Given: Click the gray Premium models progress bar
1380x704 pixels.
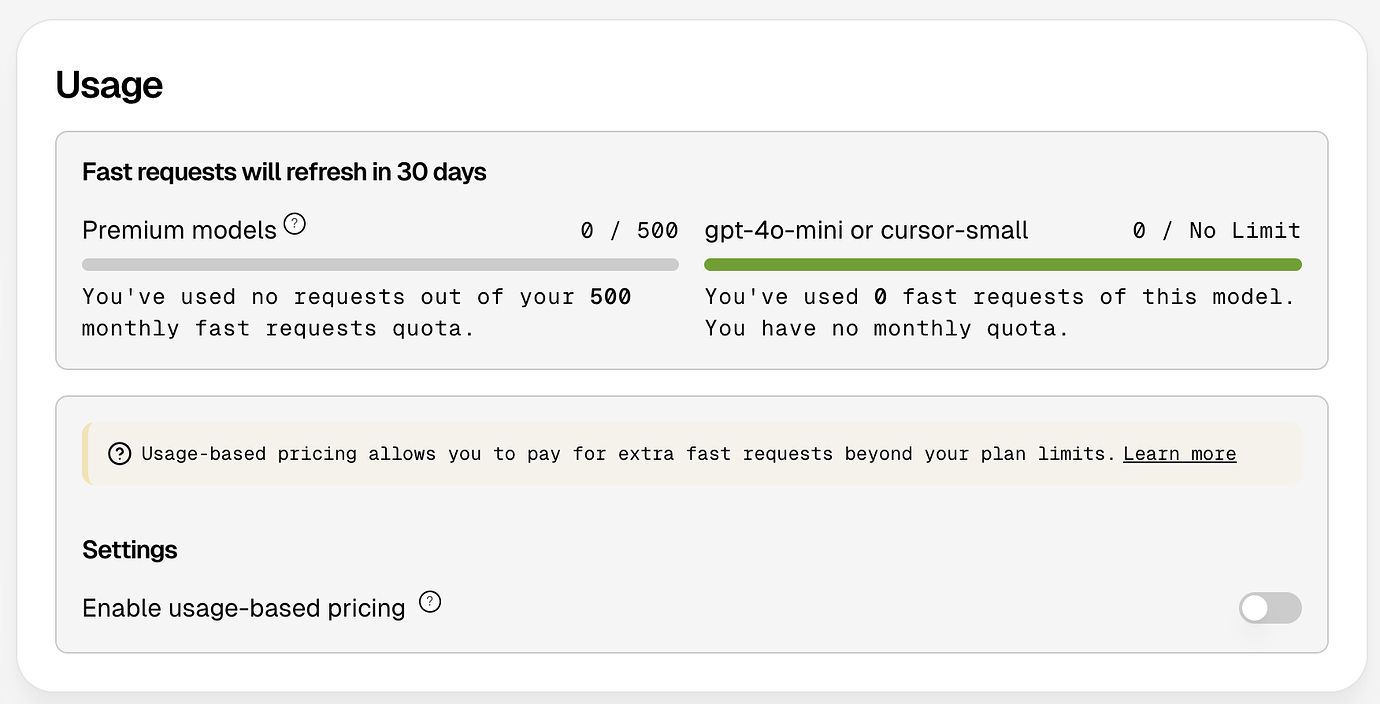Looking at the screenshot, I should click(380, 265).
